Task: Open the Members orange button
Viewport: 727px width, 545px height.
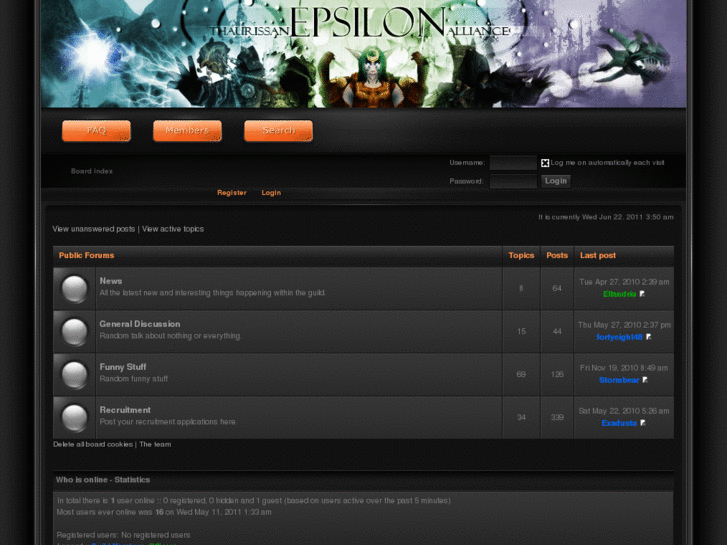Action: pos(187,131)
